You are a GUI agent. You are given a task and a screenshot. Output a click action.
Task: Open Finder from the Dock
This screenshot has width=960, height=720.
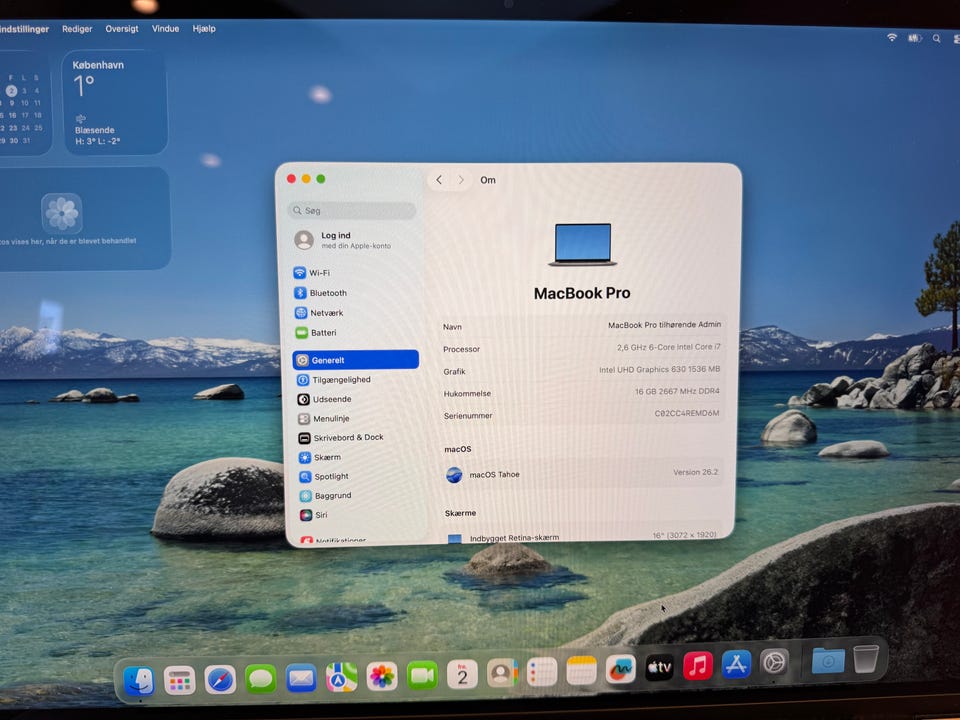139,681
